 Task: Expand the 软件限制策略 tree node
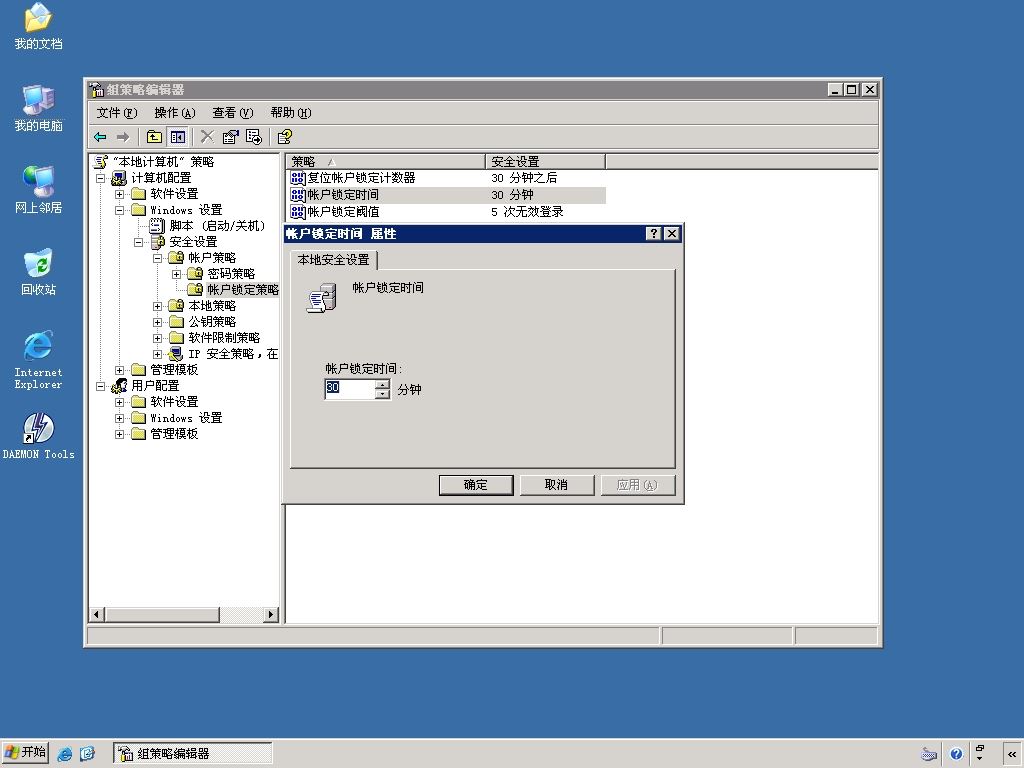pyautogui.click(x=157, y=338)
